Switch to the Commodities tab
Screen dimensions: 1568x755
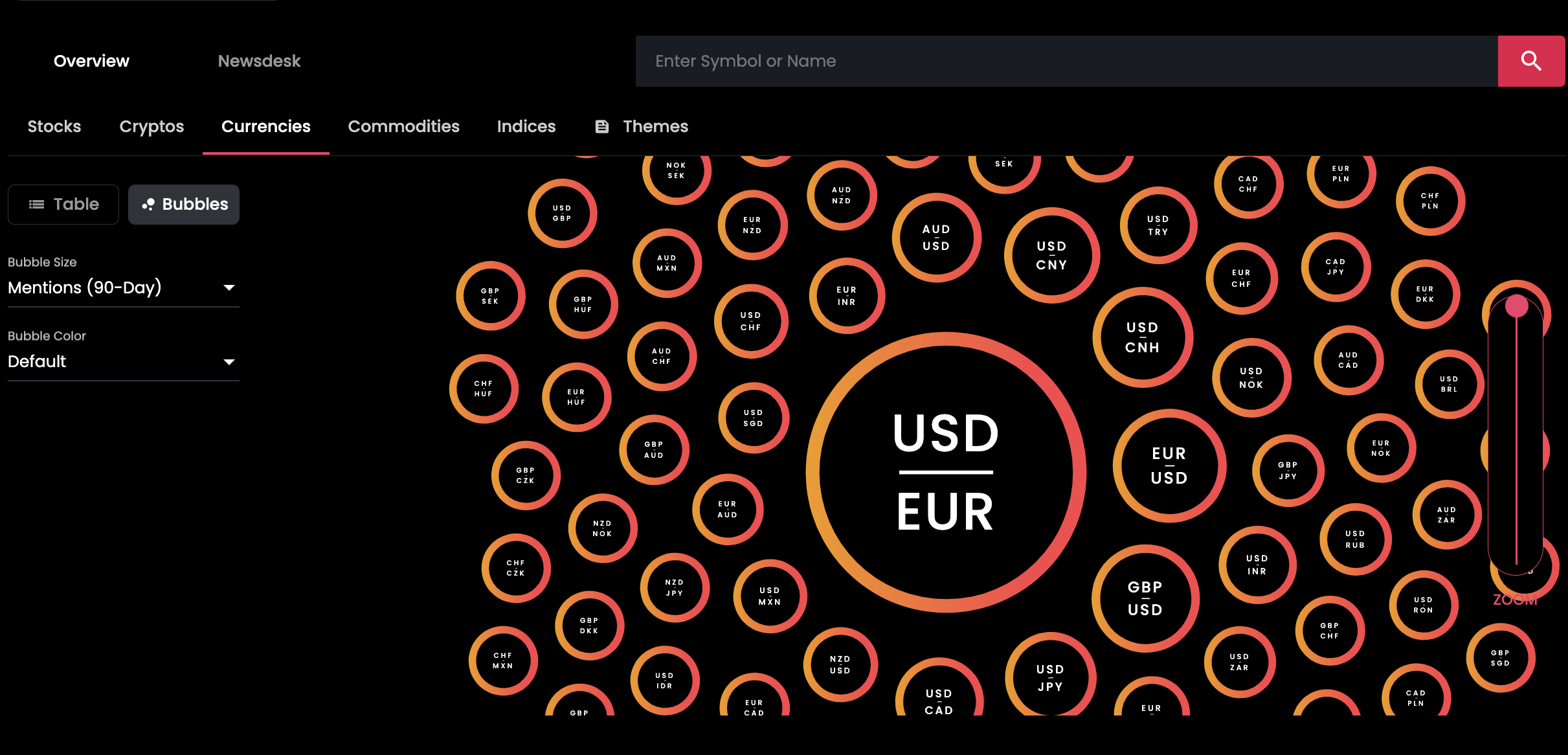click(403, 126)
